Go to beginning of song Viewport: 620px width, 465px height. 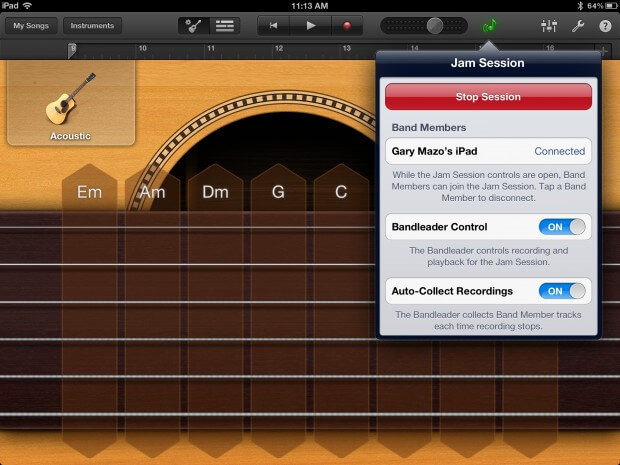[273, 26]
